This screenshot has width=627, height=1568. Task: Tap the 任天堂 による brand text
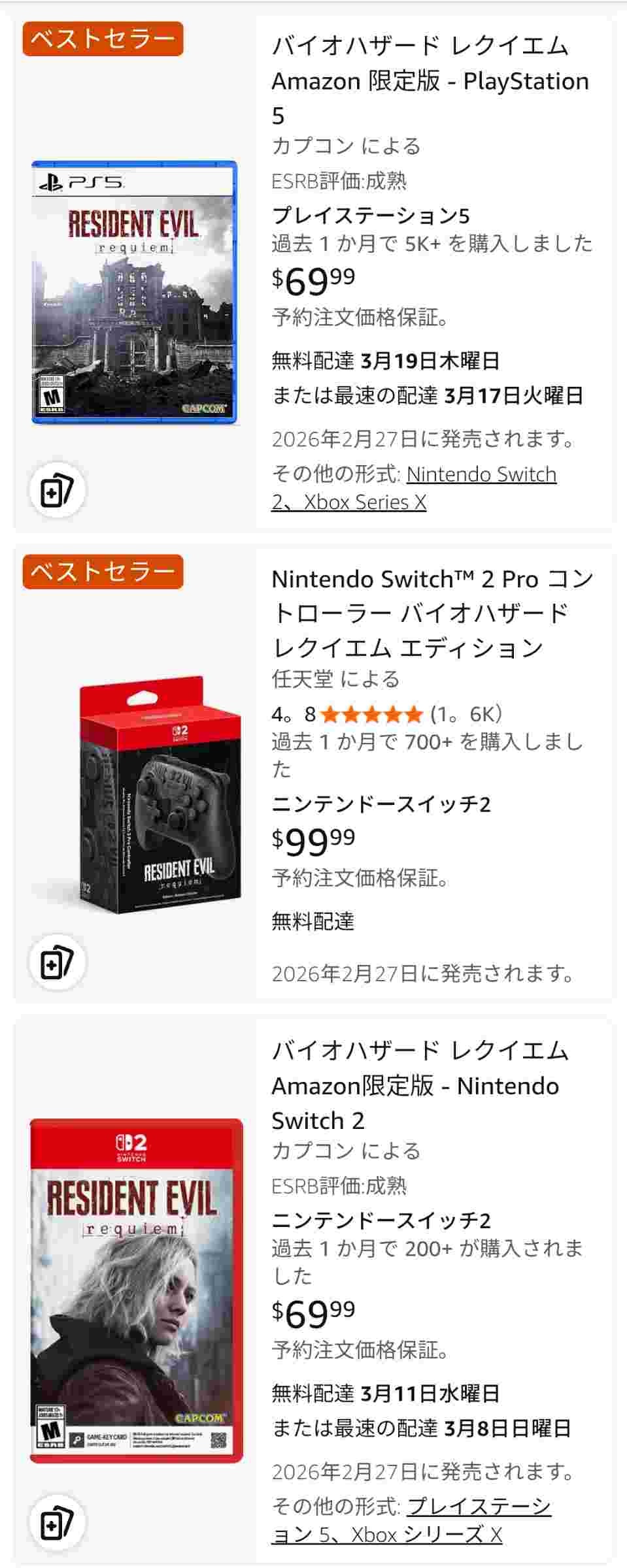[x=335, y=679]
